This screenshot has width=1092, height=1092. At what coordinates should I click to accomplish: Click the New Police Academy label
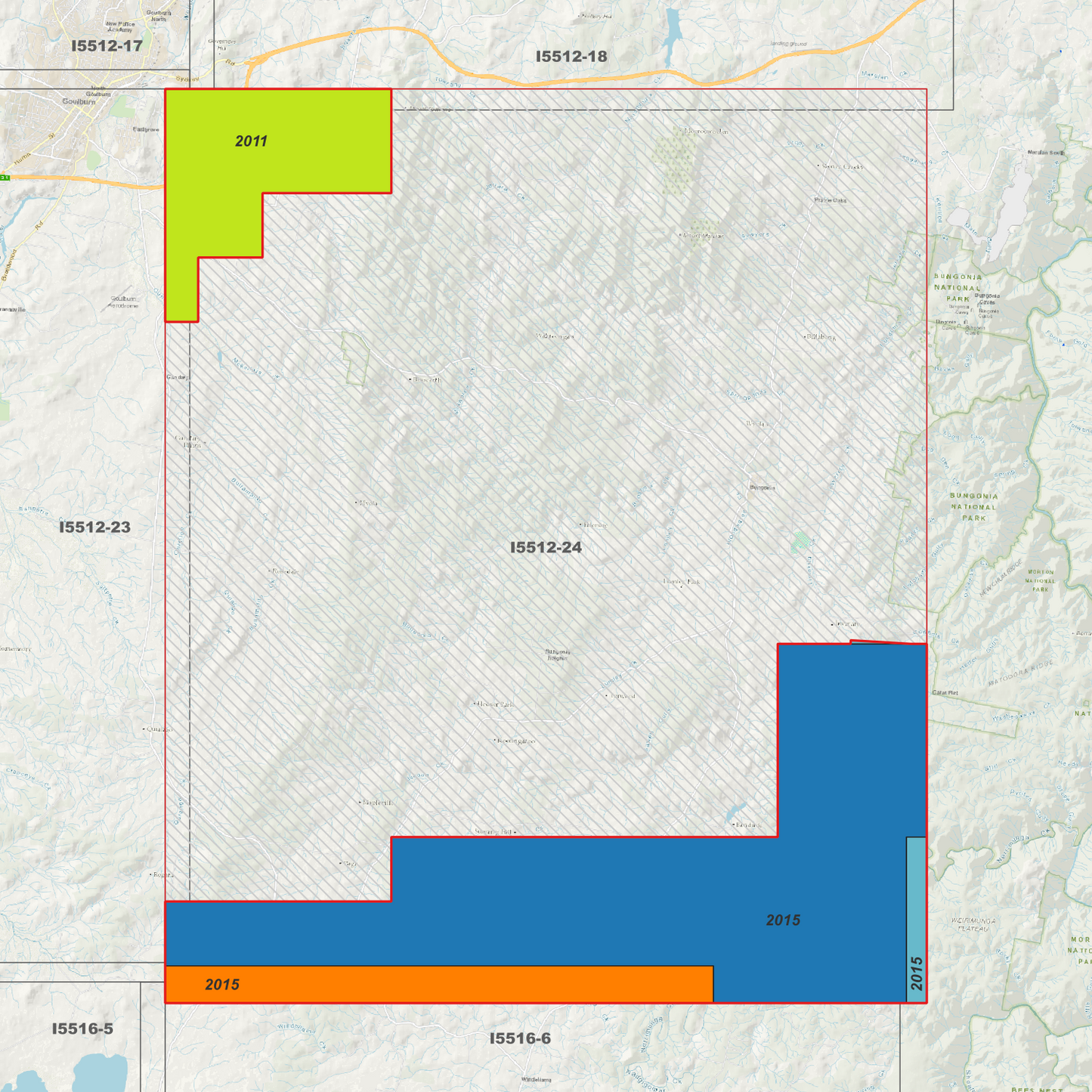(x=120, y=26)
